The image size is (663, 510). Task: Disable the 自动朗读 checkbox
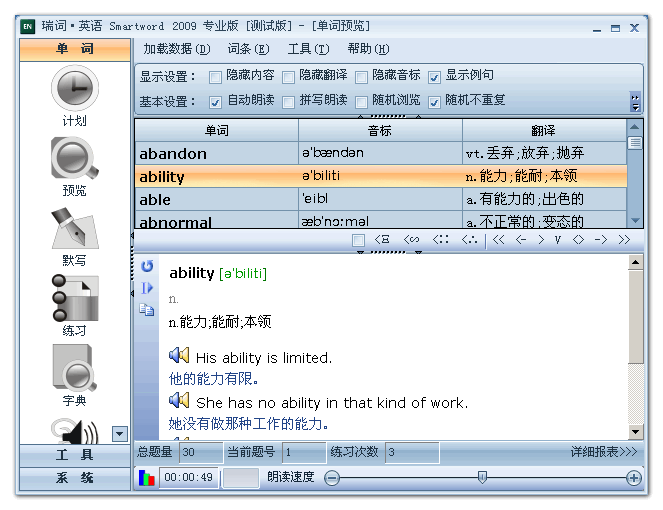[216, 102]
